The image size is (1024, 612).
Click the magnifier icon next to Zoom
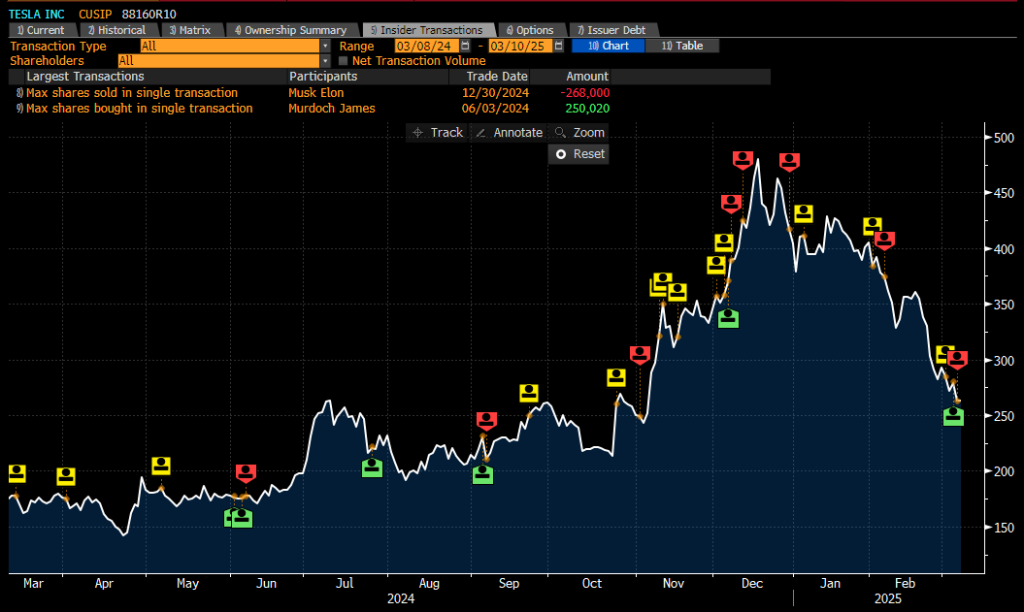(560, 133)
